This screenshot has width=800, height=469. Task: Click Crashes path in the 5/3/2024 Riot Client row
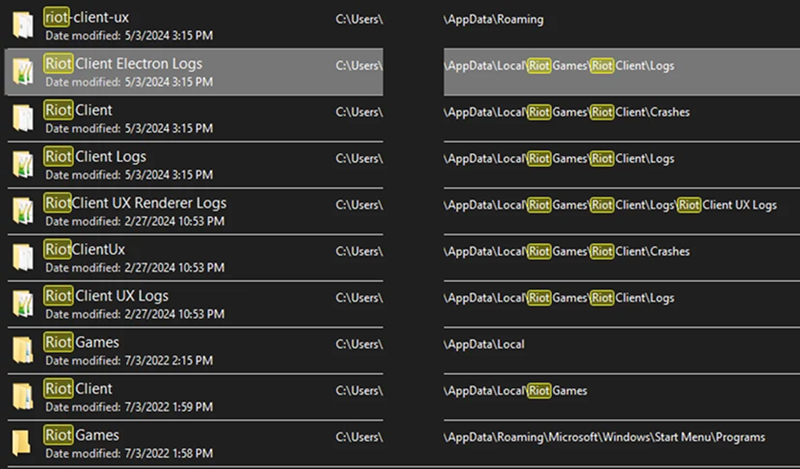point(566,112)
